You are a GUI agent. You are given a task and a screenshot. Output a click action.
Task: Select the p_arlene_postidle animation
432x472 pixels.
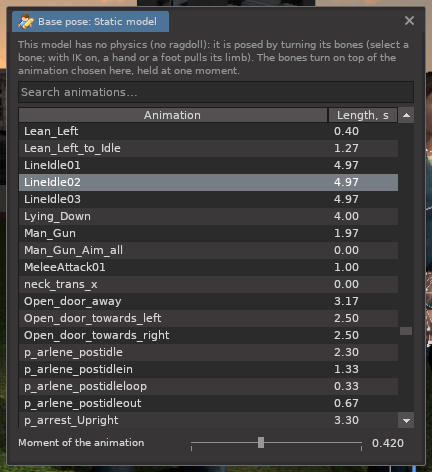click(208, 352)
